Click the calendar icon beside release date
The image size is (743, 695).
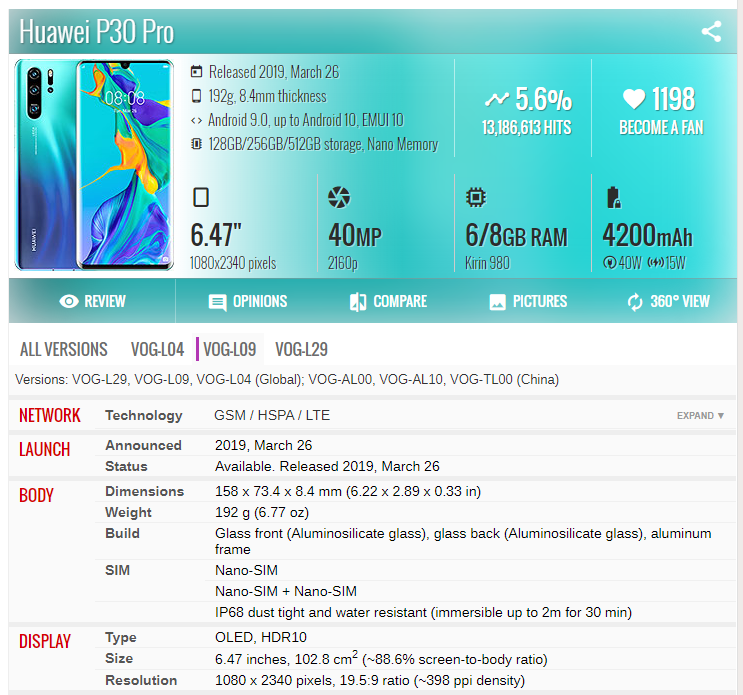point(197,72)
